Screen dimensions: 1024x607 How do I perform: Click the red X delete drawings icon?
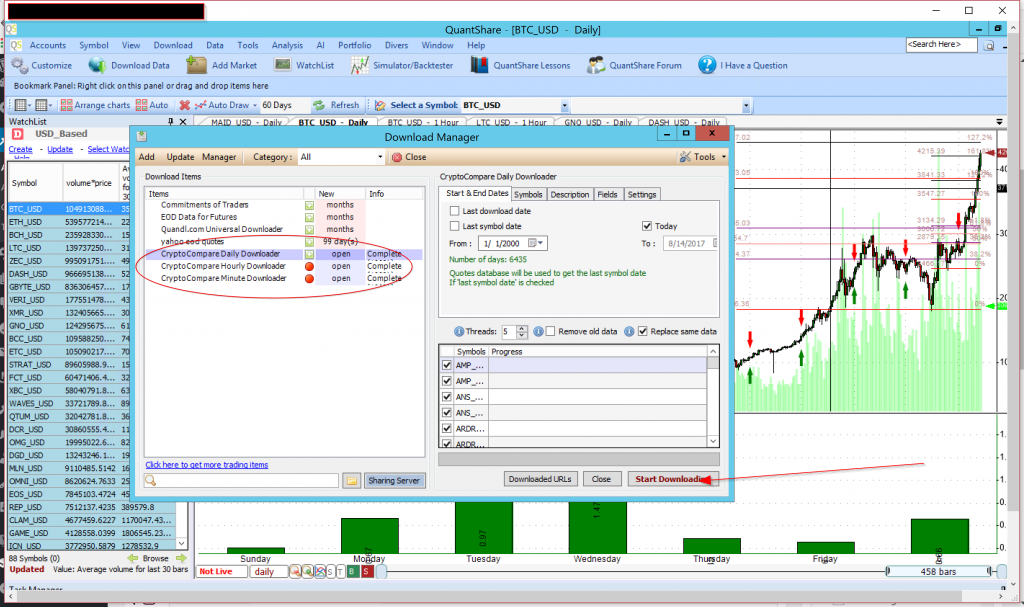(x=185, y=105)
